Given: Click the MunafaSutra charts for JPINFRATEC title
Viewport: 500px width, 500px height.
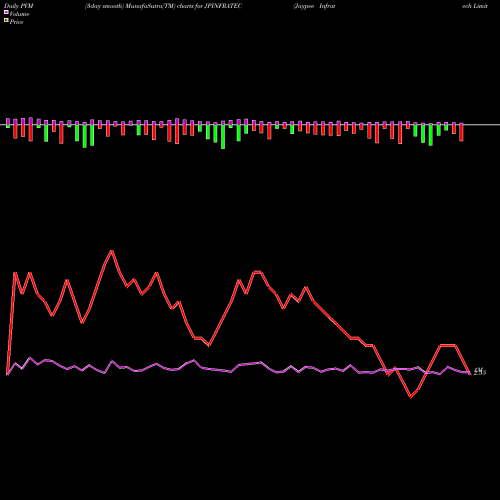Looking at the screenshot, I should click(163, 6).
